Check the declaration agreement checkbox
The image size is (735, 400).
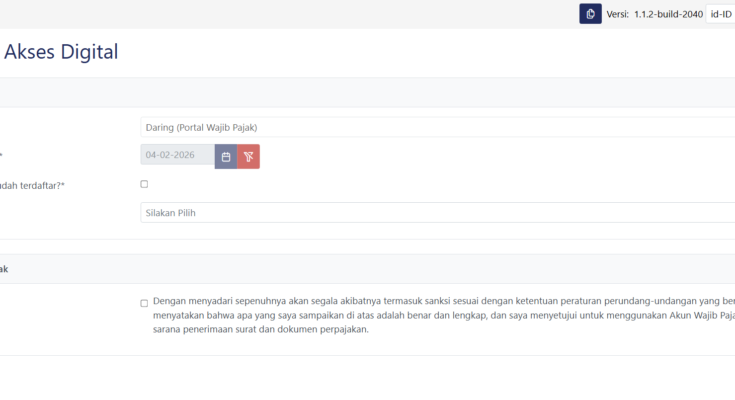pyautogui.click(x=144, y=303)
